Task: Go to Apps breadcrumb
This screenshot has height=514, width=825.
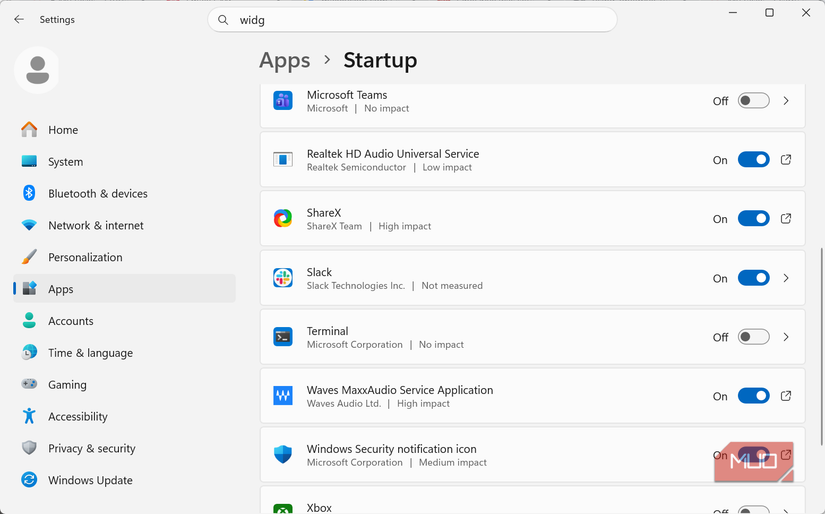Action: point(285,61)
